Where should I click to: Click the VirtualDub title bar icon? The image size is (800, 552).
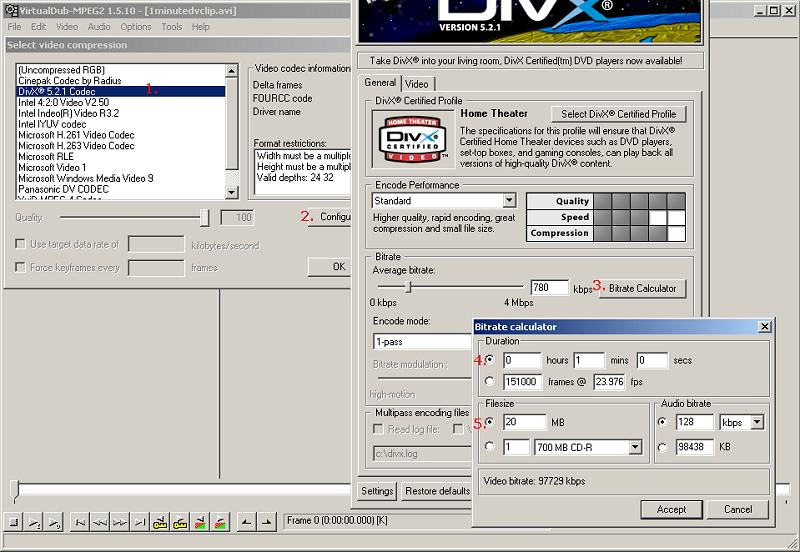coord(11,10)
